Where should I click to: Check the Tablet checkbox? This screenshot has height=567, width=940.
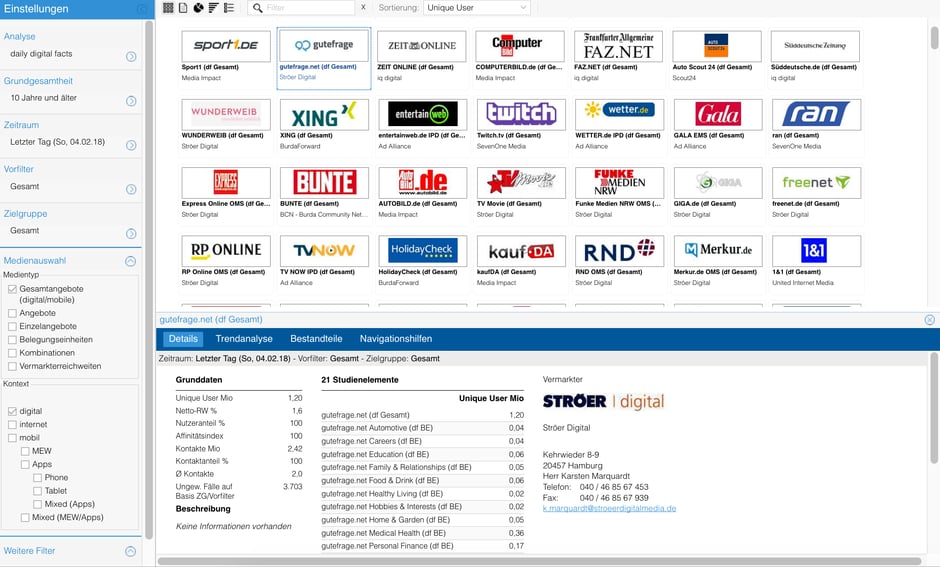[37, 490]
